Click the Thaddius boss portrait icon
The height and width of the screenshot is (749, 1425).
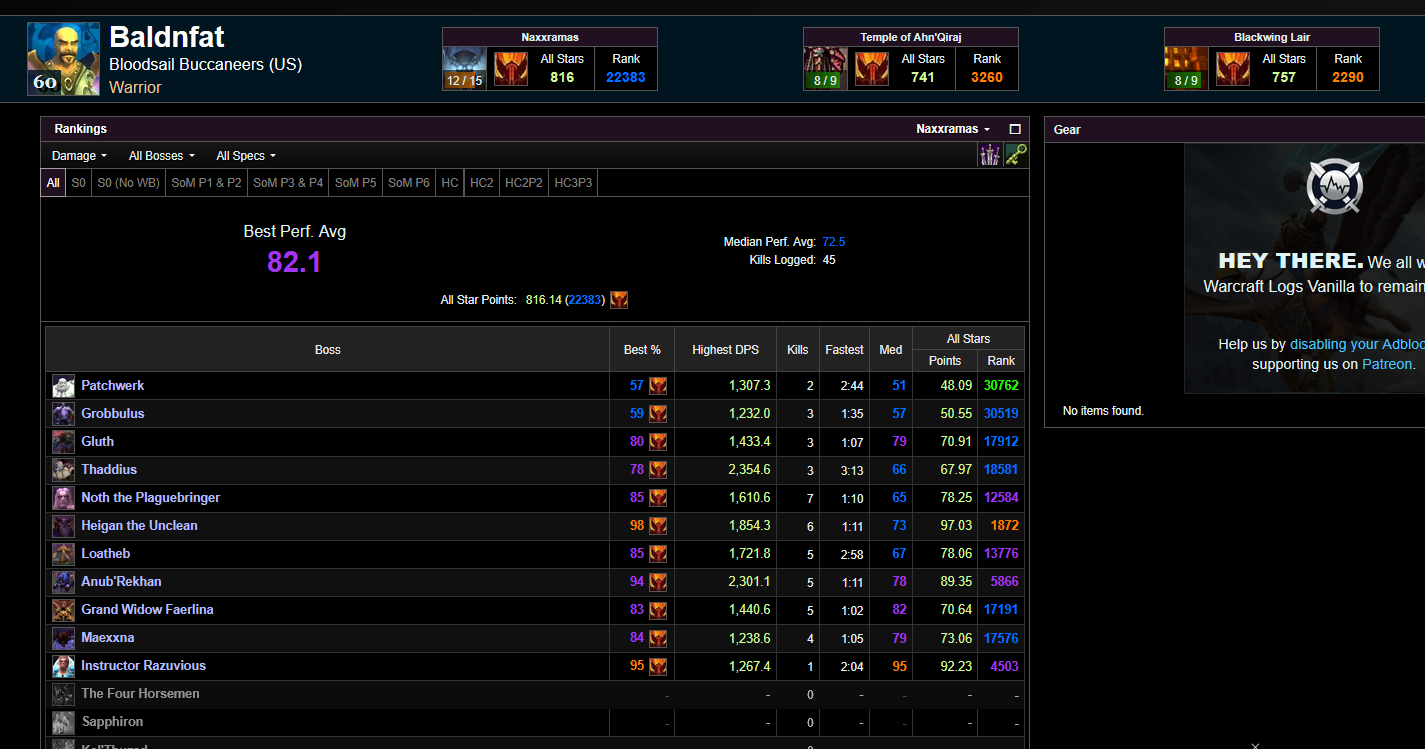click(x=63, y=470)
